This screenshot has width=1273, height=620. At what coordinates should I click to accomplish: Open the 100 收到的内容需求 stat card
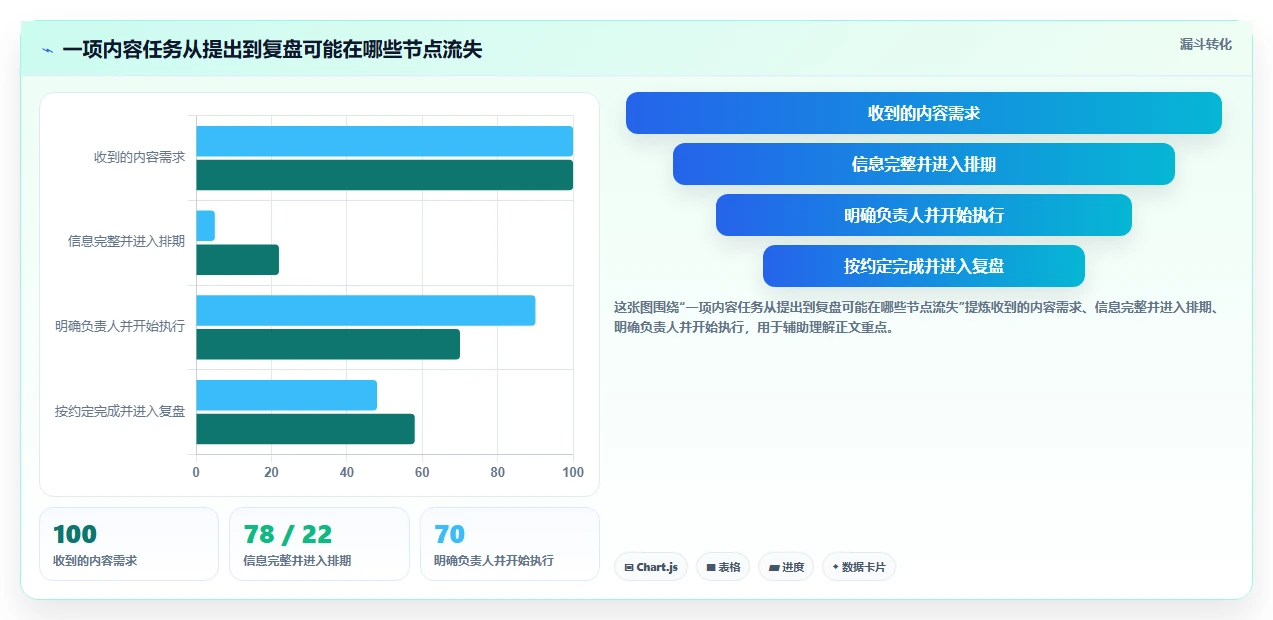129,544
